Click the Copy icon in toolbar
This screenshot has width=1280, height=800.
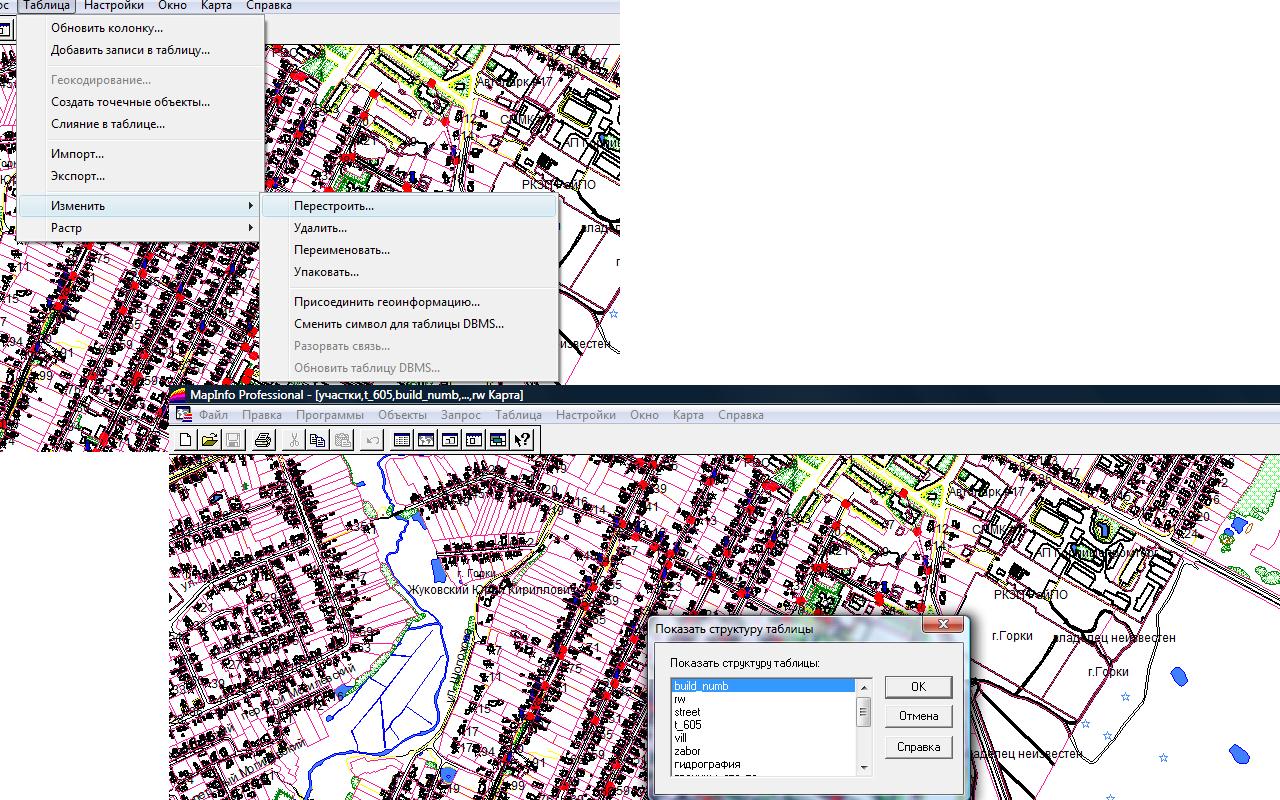click(x=318, y=440)
